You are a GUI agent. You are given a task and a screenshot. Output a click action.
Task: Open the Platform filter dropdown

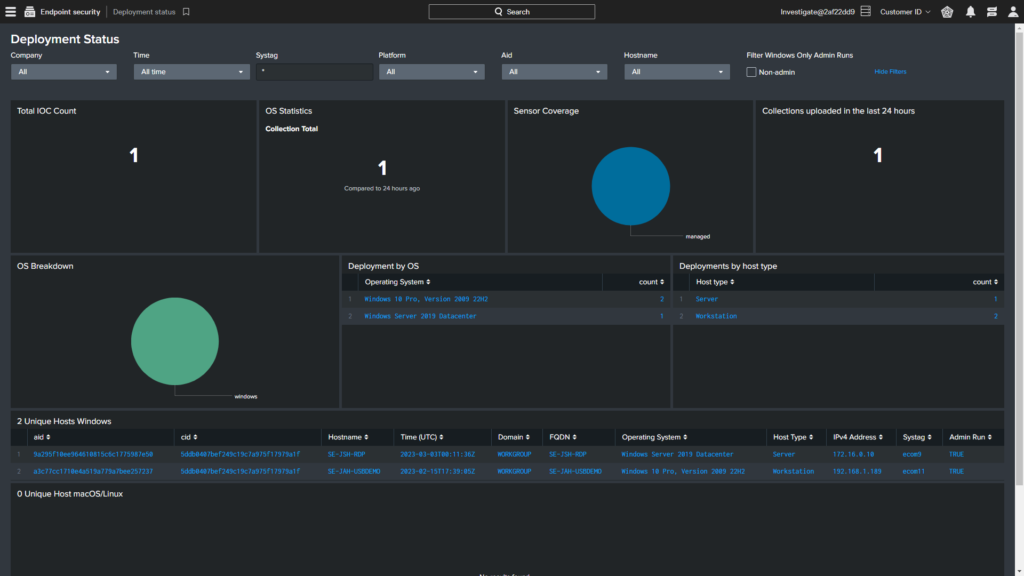(x=431, y=72)
